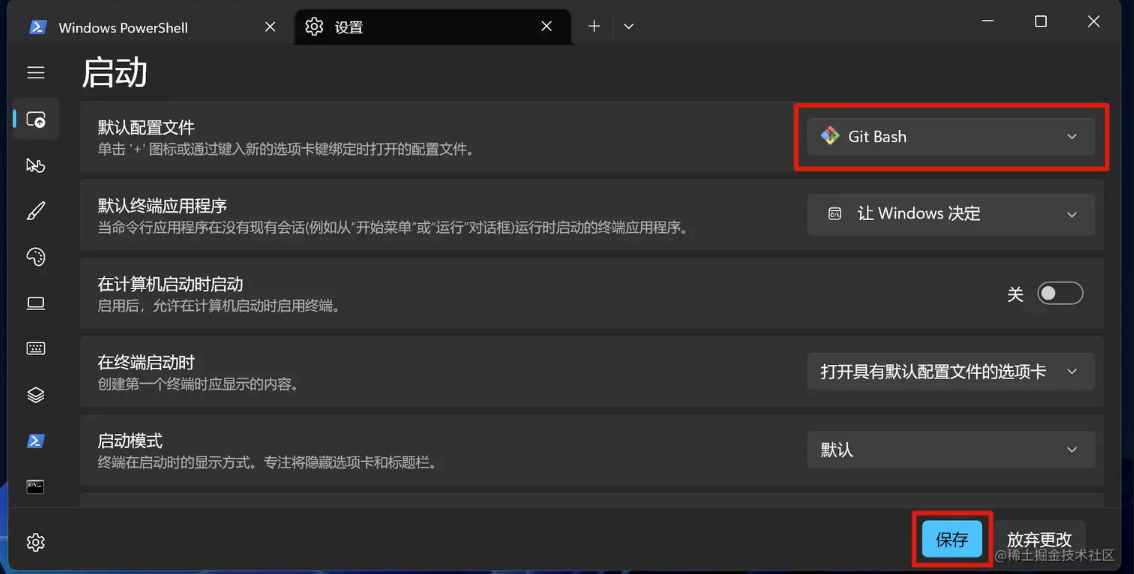Select the PowerShell profile in sidebar
This screenshot has height=574, width=1134.
(36, 441)
